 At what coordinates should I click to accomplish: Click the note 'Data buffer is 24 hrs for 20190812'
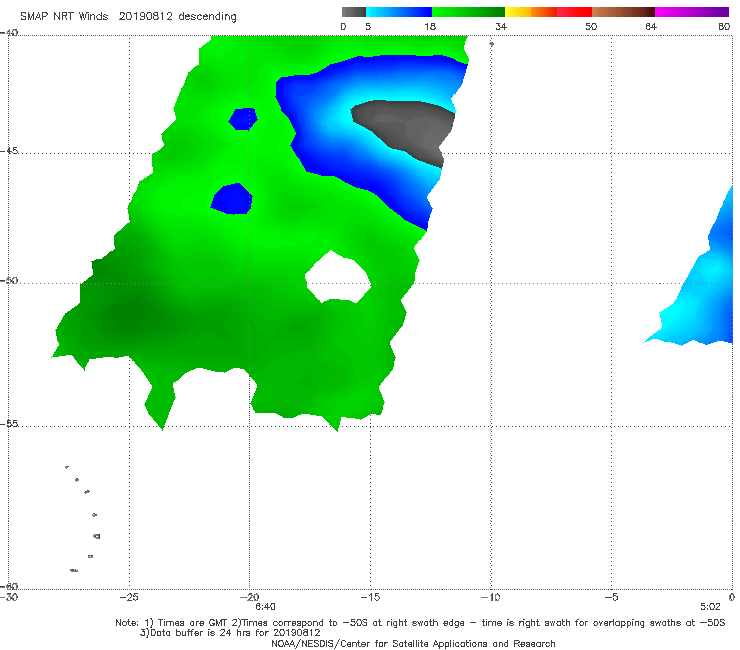tap(230, 633)
